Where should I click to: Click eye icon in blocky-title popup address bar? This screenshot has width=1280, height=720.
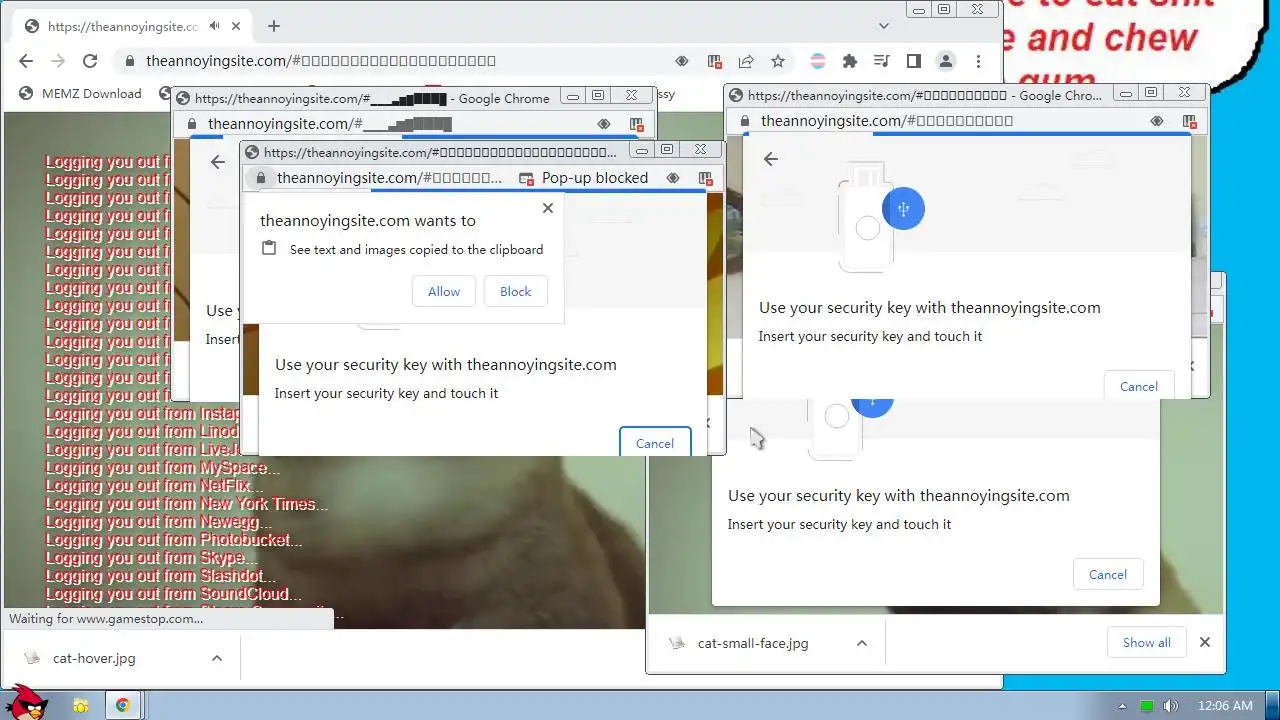[x=604, y=124]
